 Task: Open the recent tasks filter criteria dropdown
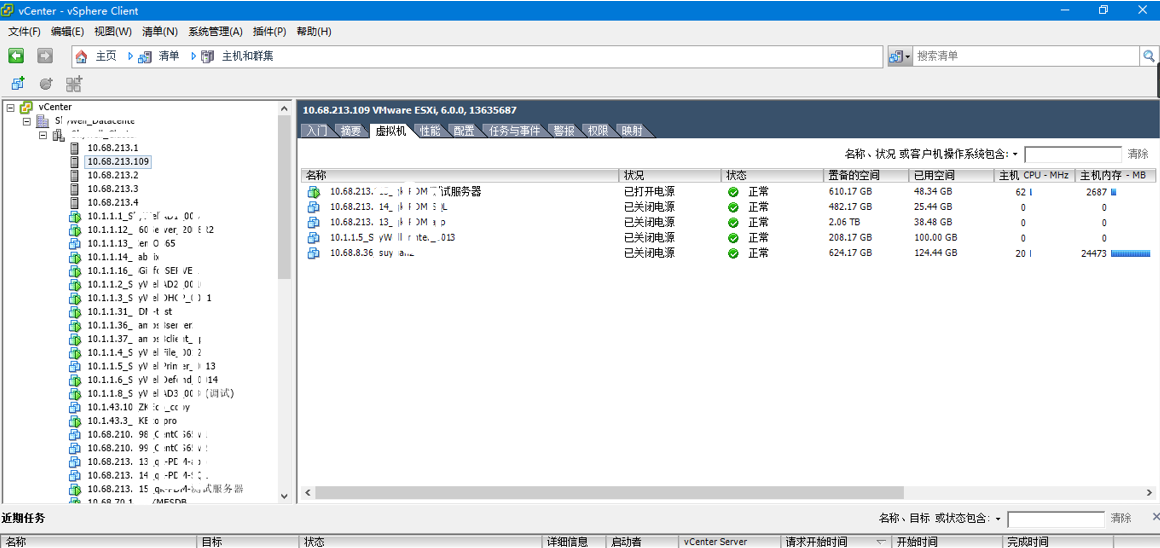point(999,518)
